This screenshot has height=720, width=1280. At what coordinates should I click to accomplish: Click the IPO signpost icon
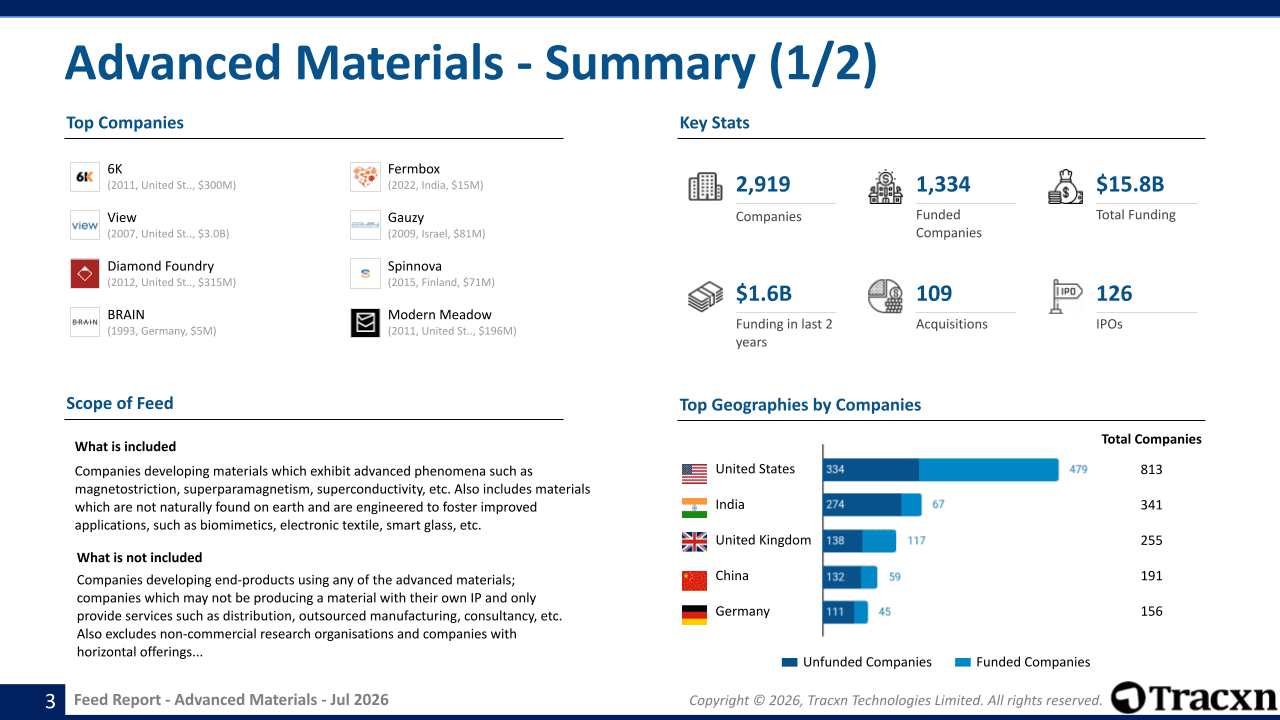point(1065,296)
